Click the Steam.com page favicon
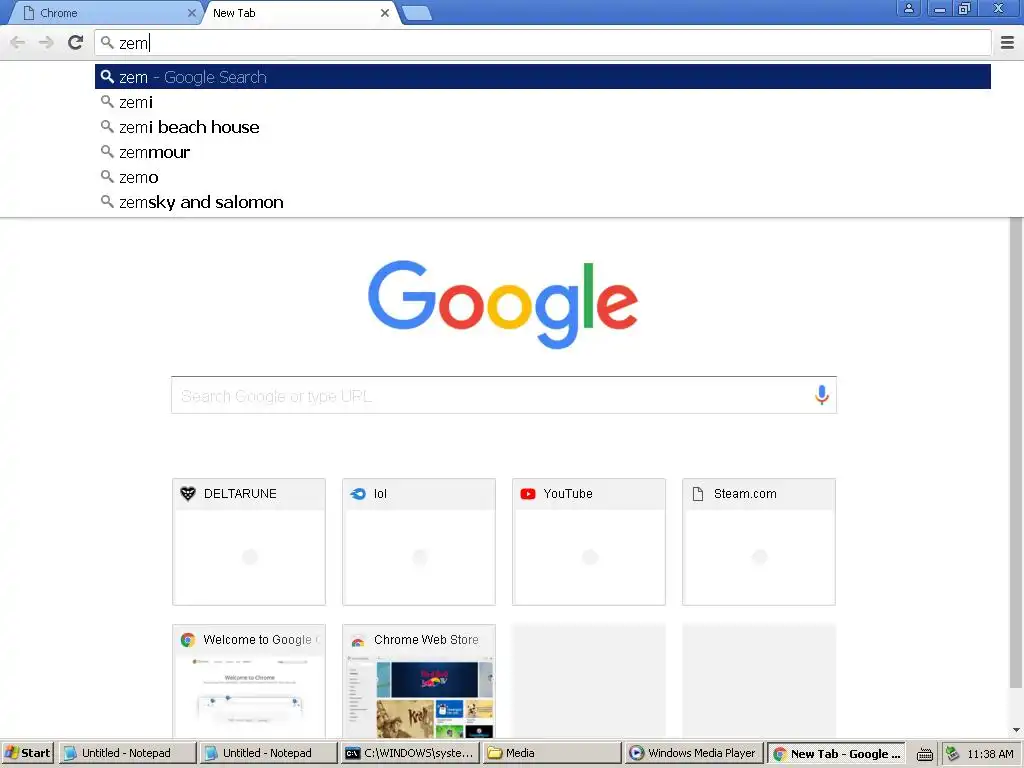 [x=697, y=494]
